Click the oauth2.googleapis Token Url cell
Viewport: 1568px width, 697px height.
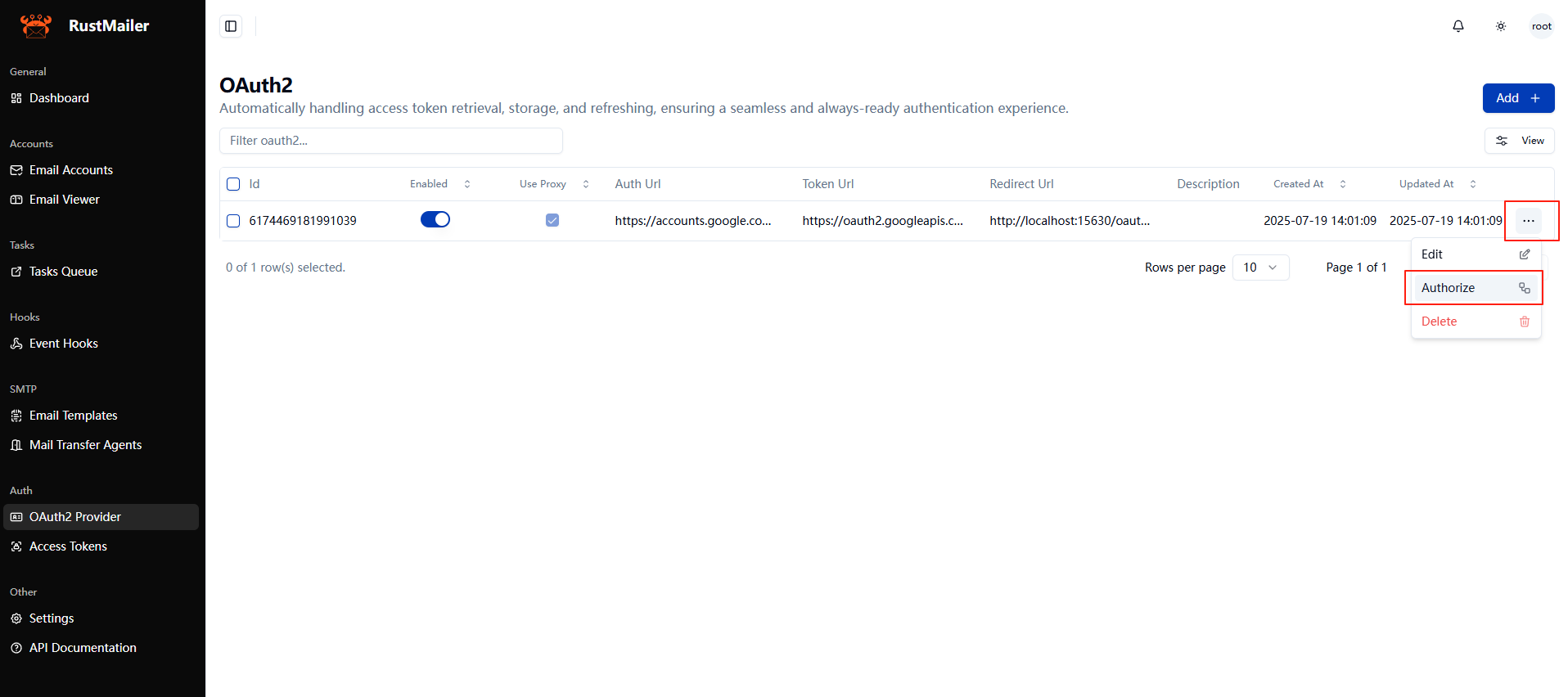pyautogui.click(x=882, y=221)
